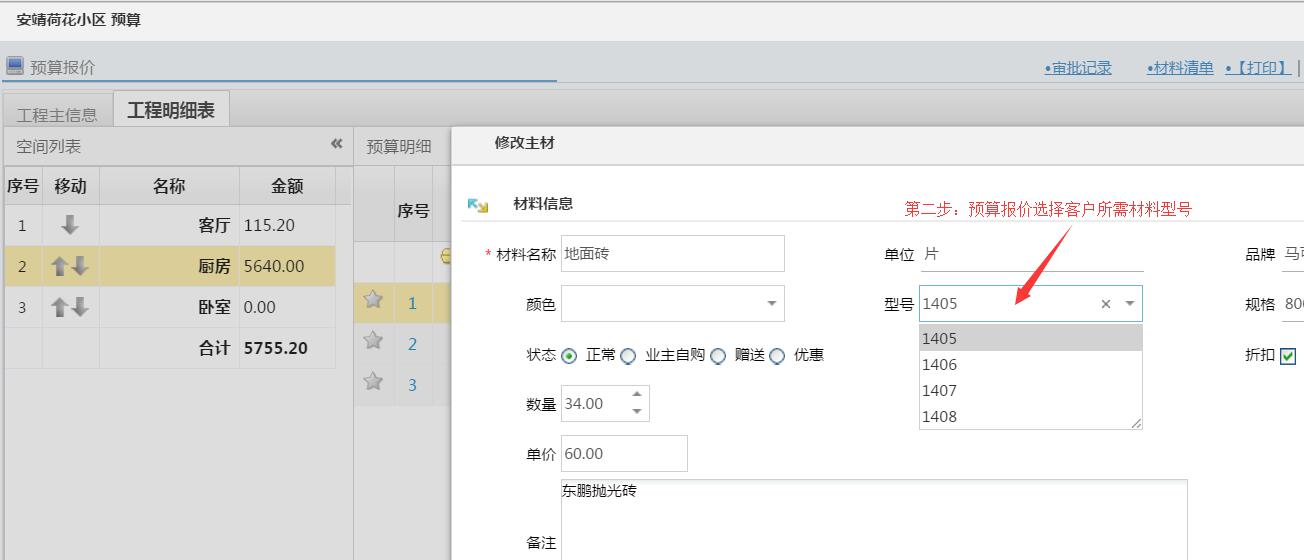
Task: Open the 审批记录 link
Action: [1078, 68]
